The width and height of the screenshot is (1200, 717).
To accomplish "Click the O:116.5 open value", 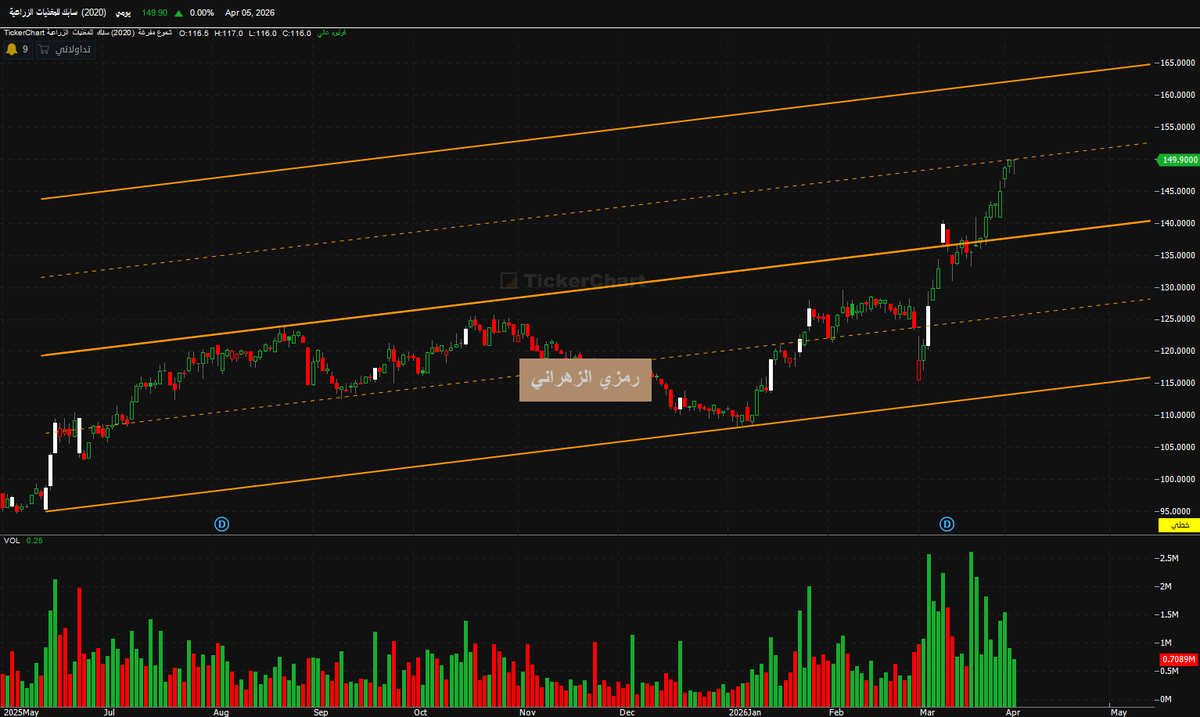I will click(x=194, y=33).
